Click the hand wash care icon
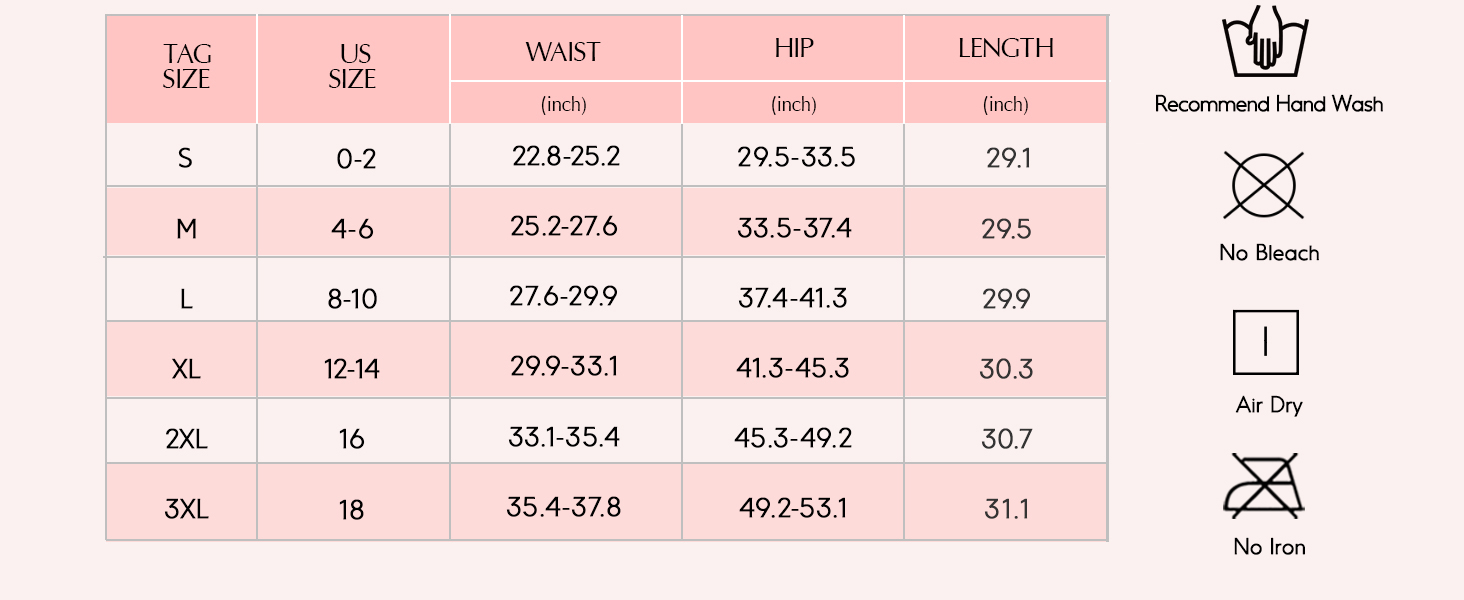This screenshot has height=600, width=1464. [1265, 42]
